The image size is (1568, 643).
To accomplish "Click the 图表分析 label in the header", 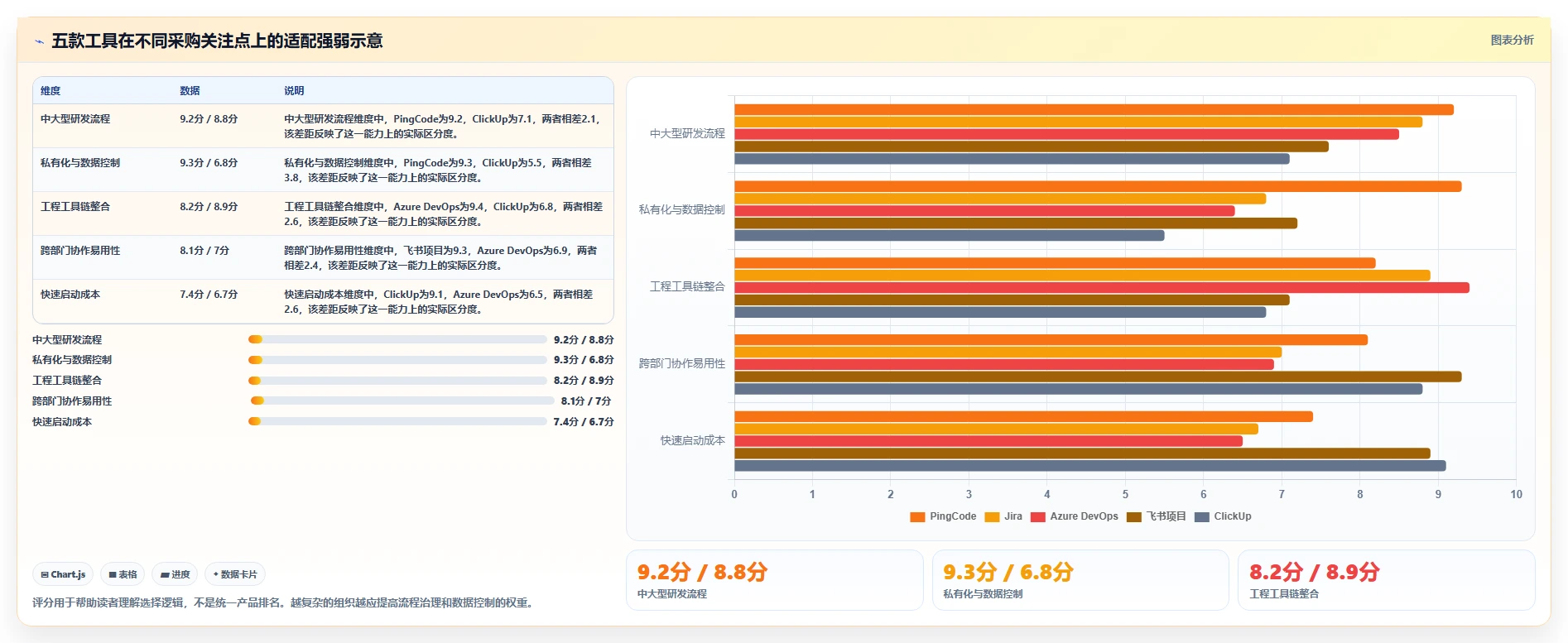I will 1512,40.
